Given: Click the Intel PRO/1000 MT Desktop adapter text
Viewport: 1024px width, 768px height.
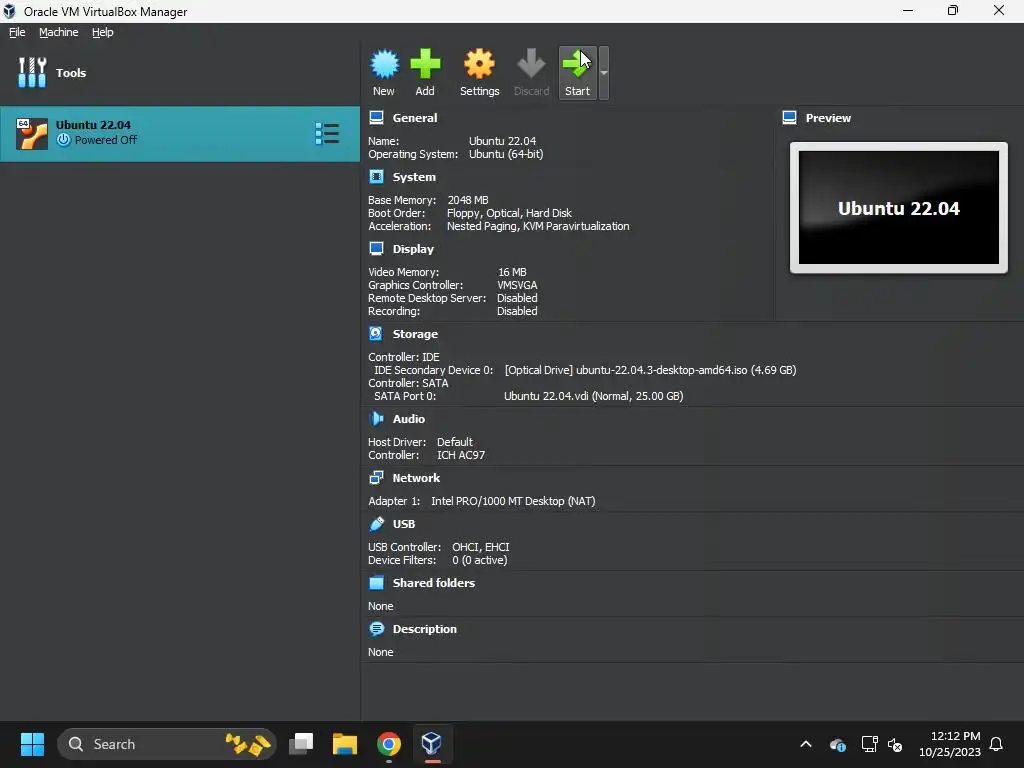Looking at the screenshot, I should click(x=513, y=501).
